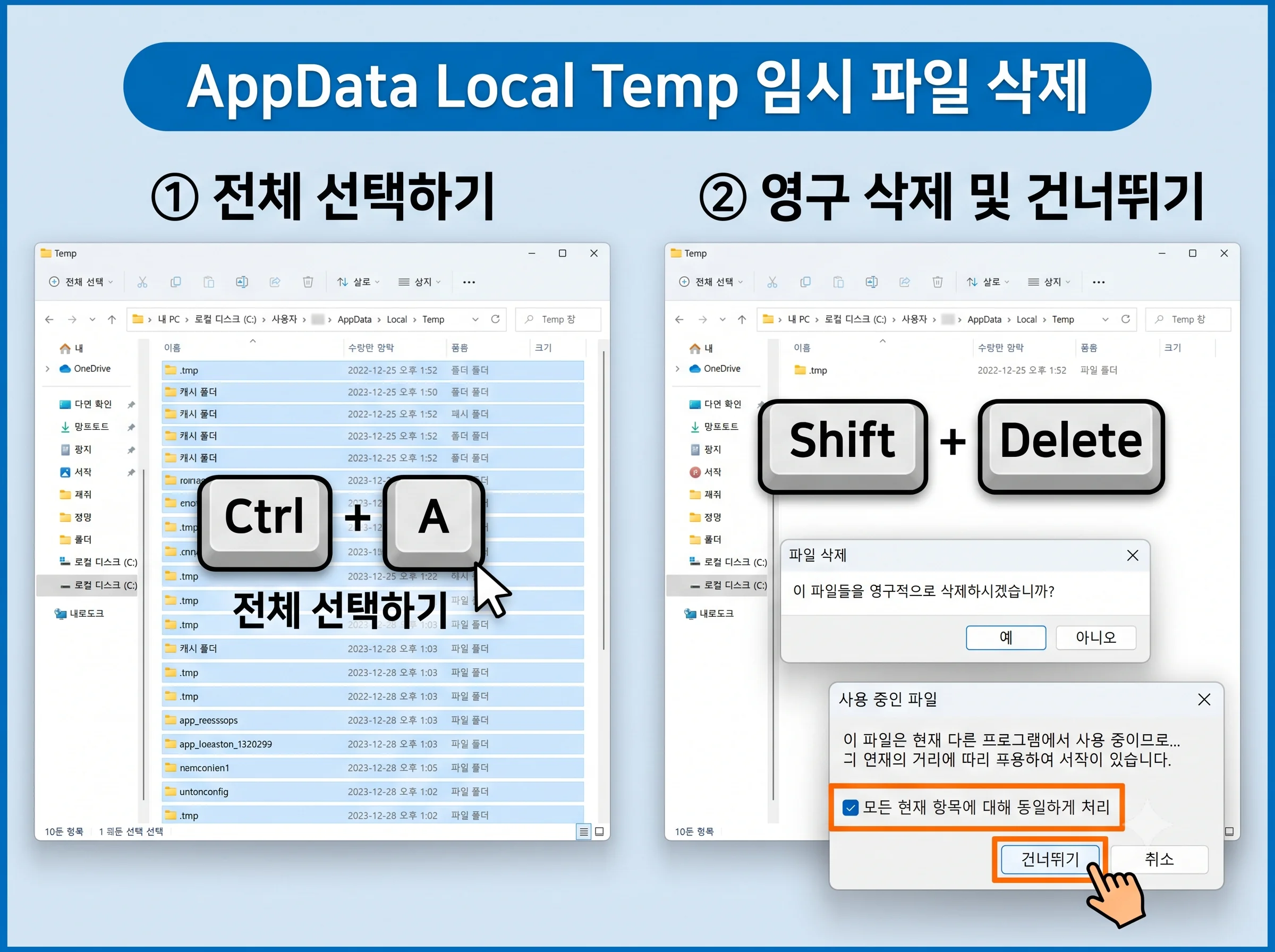Click the '아니오' button in delete dialog
Image resolution: width=1275 pixels, height=952 pixels.
point(1096,637)
